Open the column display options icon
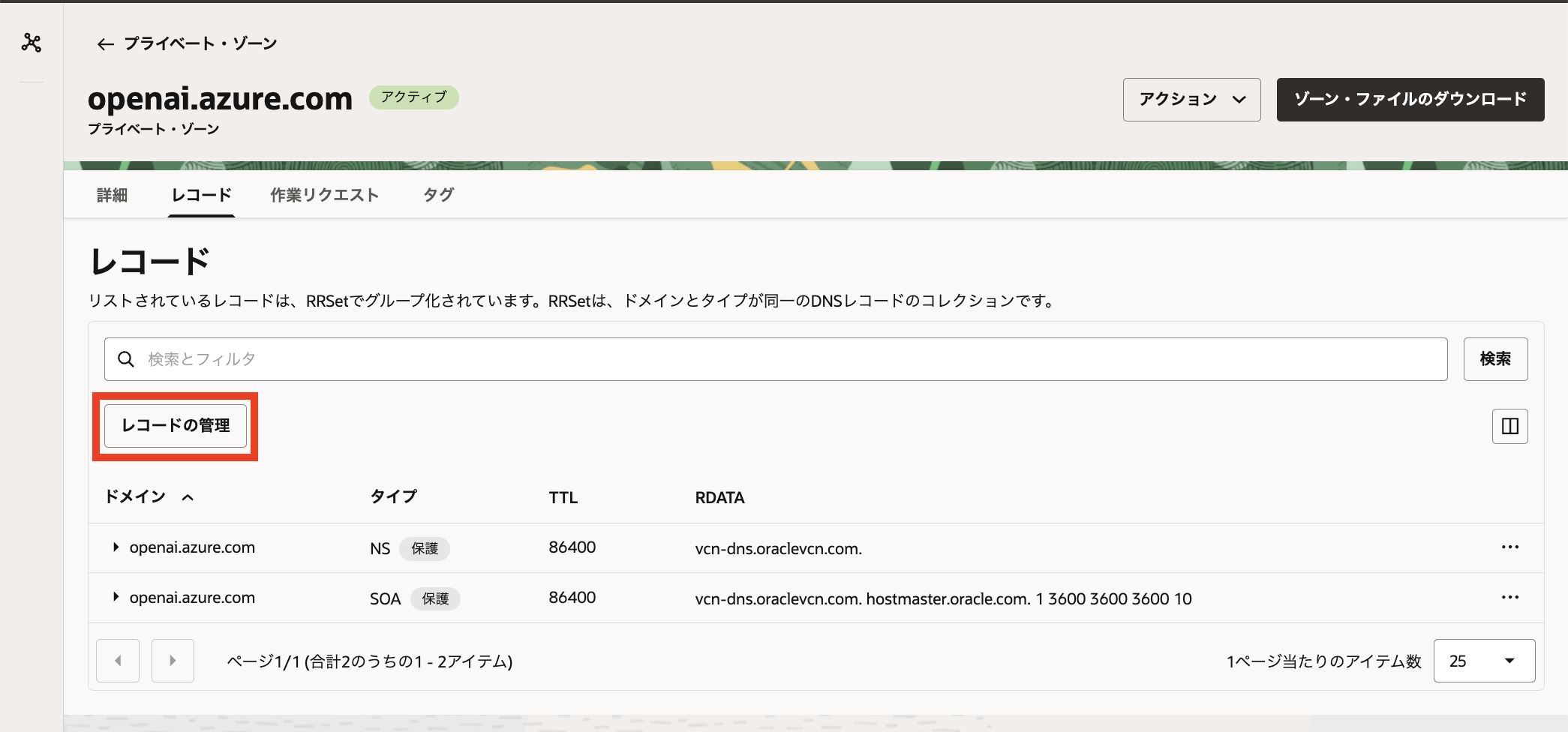This screenshot has height=732, width=1568. point(1509,425)
